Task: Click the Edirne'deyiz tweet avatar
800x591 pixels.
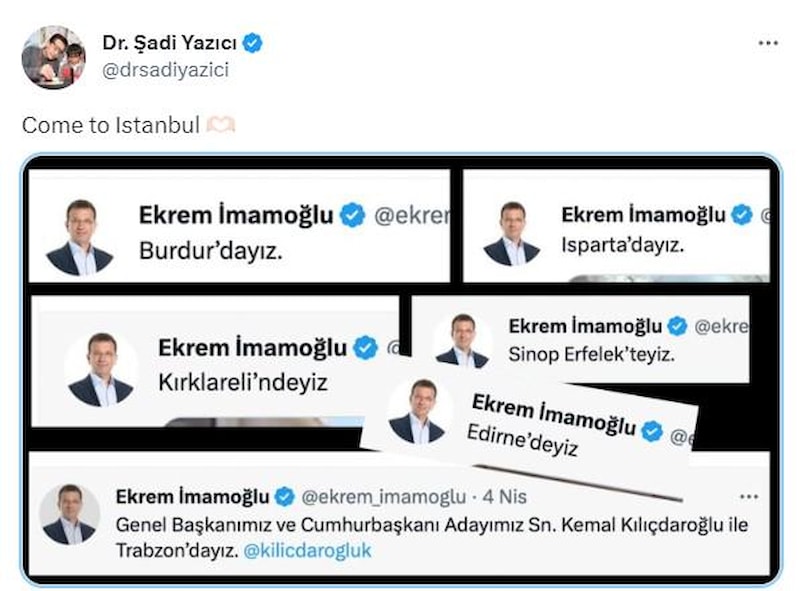Action: tap(417, 411)
